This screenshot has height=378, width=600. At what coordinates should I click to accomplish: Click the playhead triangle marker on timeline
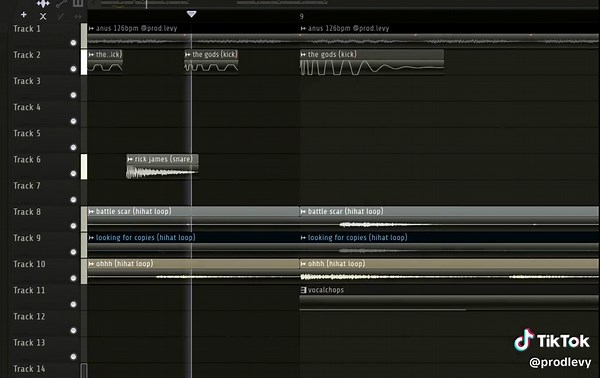pyautogui.click(x=191, y=14)
